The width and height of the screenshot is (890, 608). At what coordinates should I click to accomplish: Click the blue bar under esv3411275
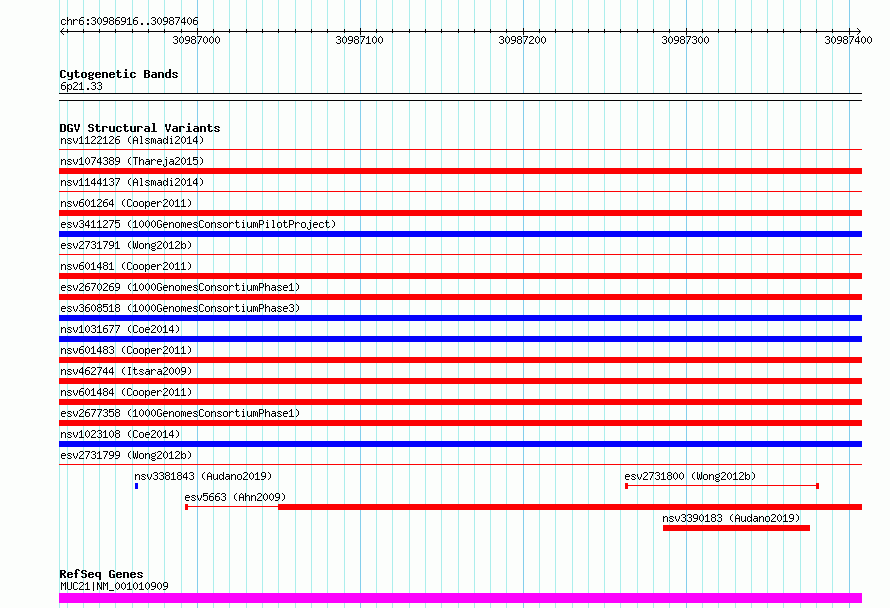(x=460, y=234)
